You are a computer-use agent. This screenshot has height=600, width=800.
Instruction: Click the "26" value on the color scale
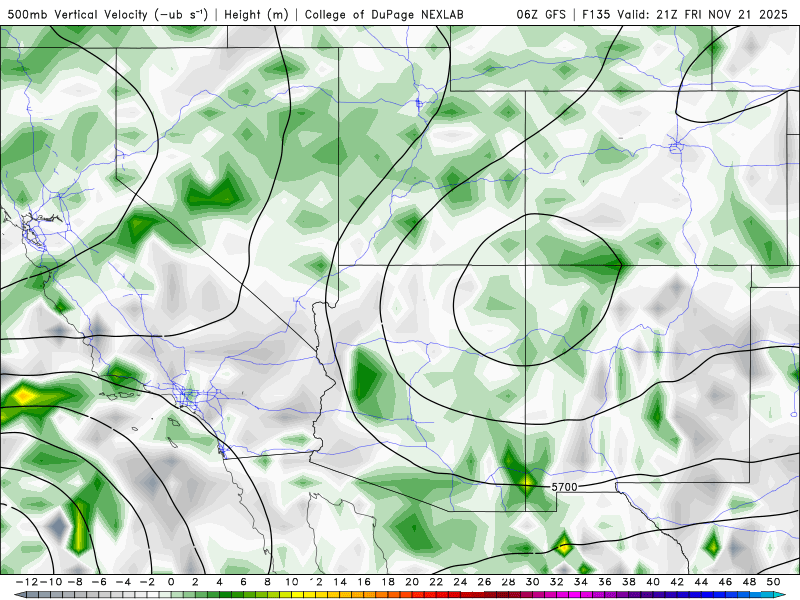pos(484,582)
